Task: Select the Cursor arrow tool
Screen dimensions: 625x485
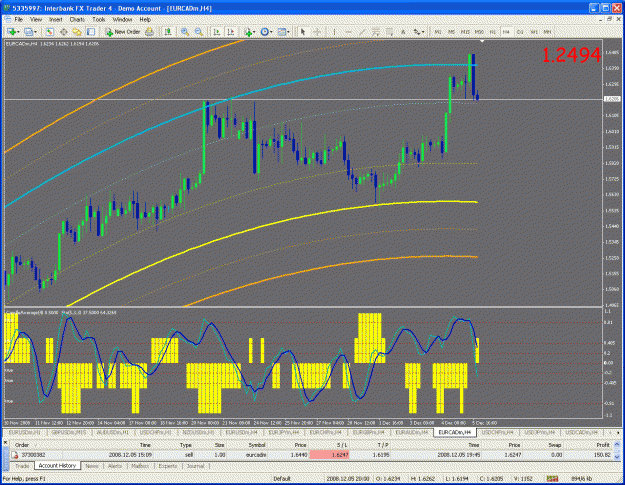Action: click(x=303, y=32)
